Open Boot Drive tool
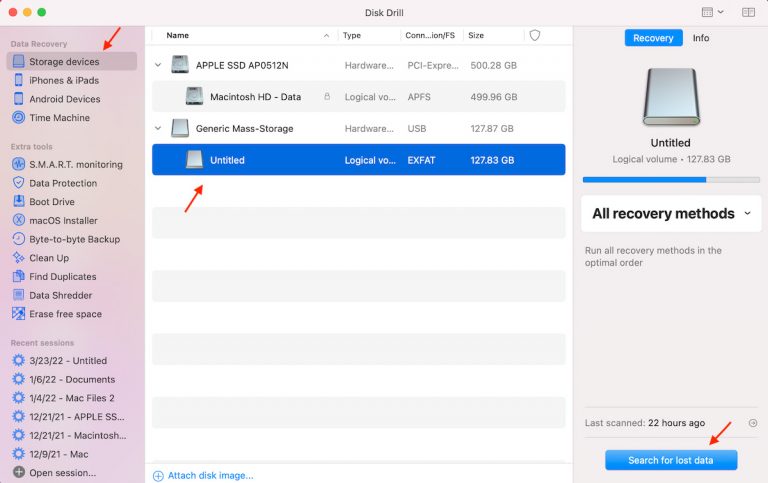The width and height of the screenshot is (768, 483). pos(51,202)
